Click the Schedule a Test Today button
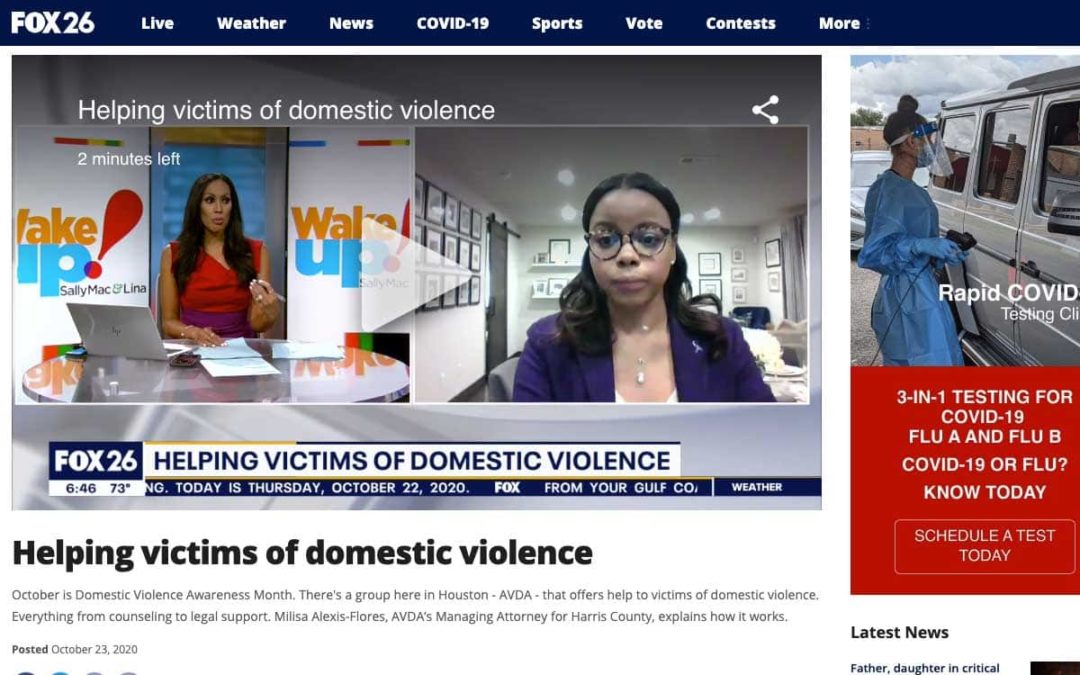The image size is (1080, 675). point(984,546)
